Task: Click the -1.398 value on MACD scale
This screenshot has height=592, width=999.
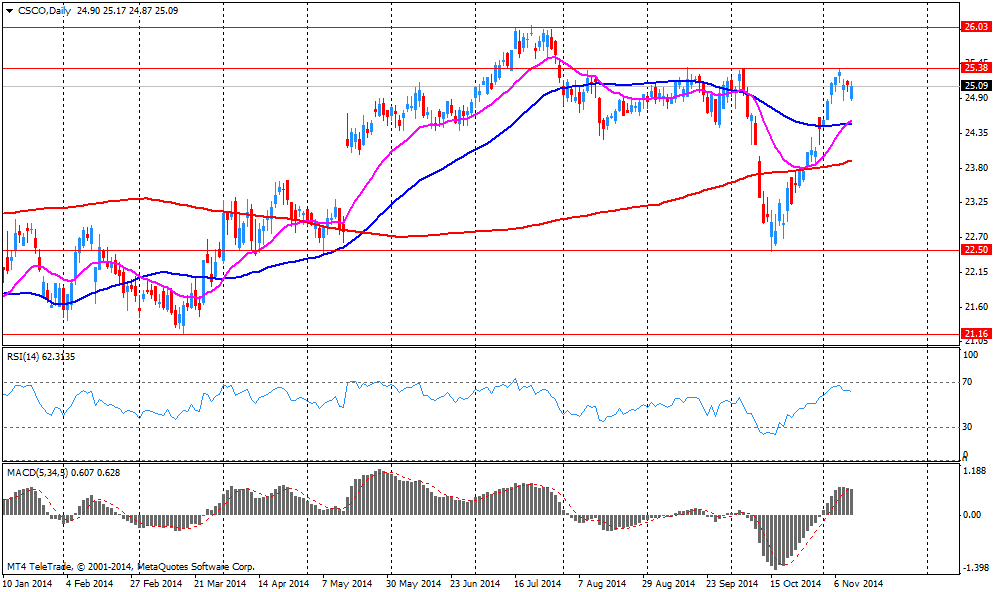Action: coord(974,567)
